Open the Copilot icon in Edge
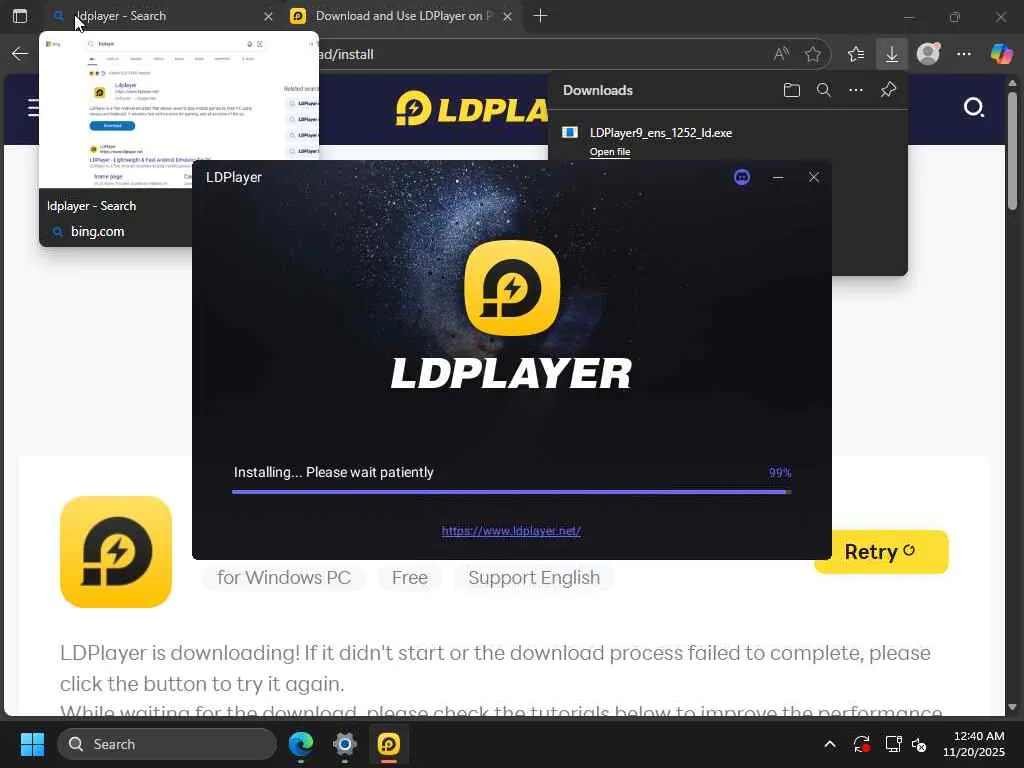 (1001, 54)
